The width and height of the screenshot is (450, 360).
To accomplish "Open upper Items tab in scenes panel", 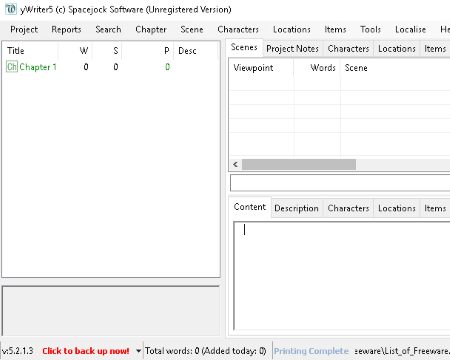I will [435, 49].
